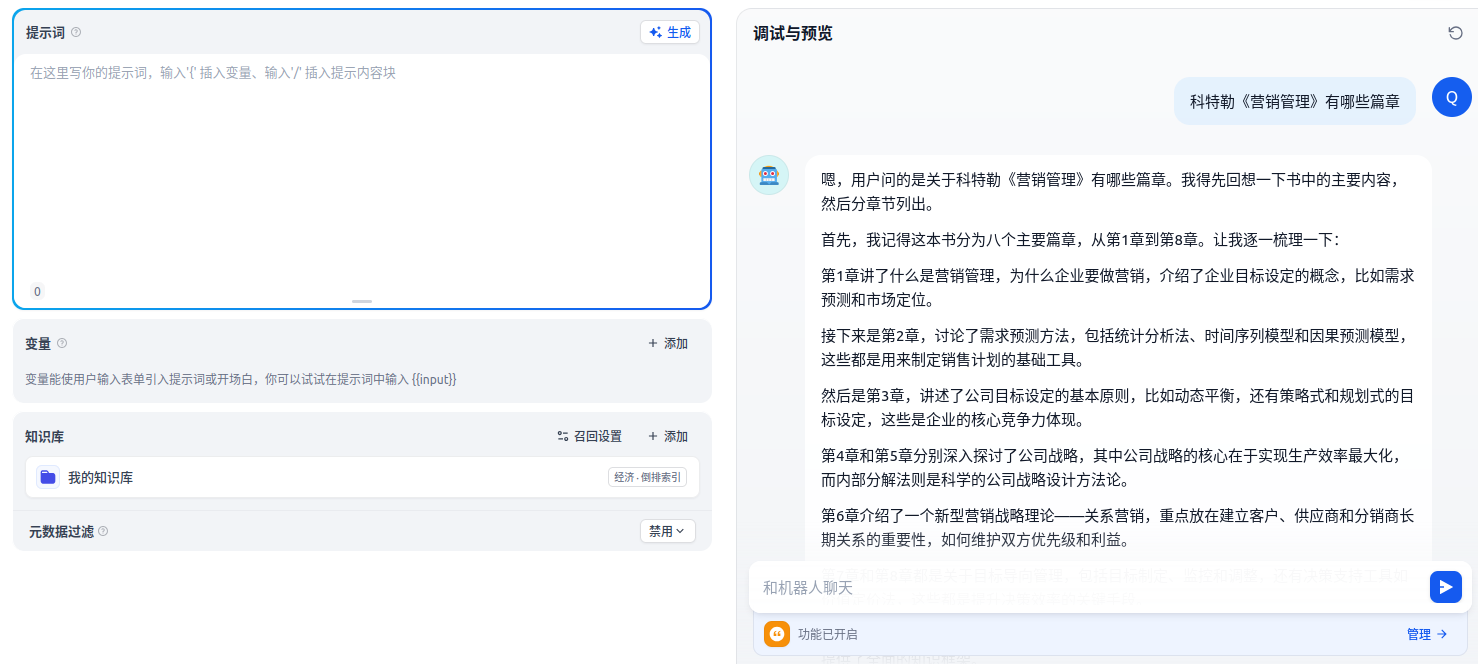Viewport: 1478px width, 664px height.
Task: Add a knowledge base via 添加
Action: pyautogui.click(x=668, y=436)
